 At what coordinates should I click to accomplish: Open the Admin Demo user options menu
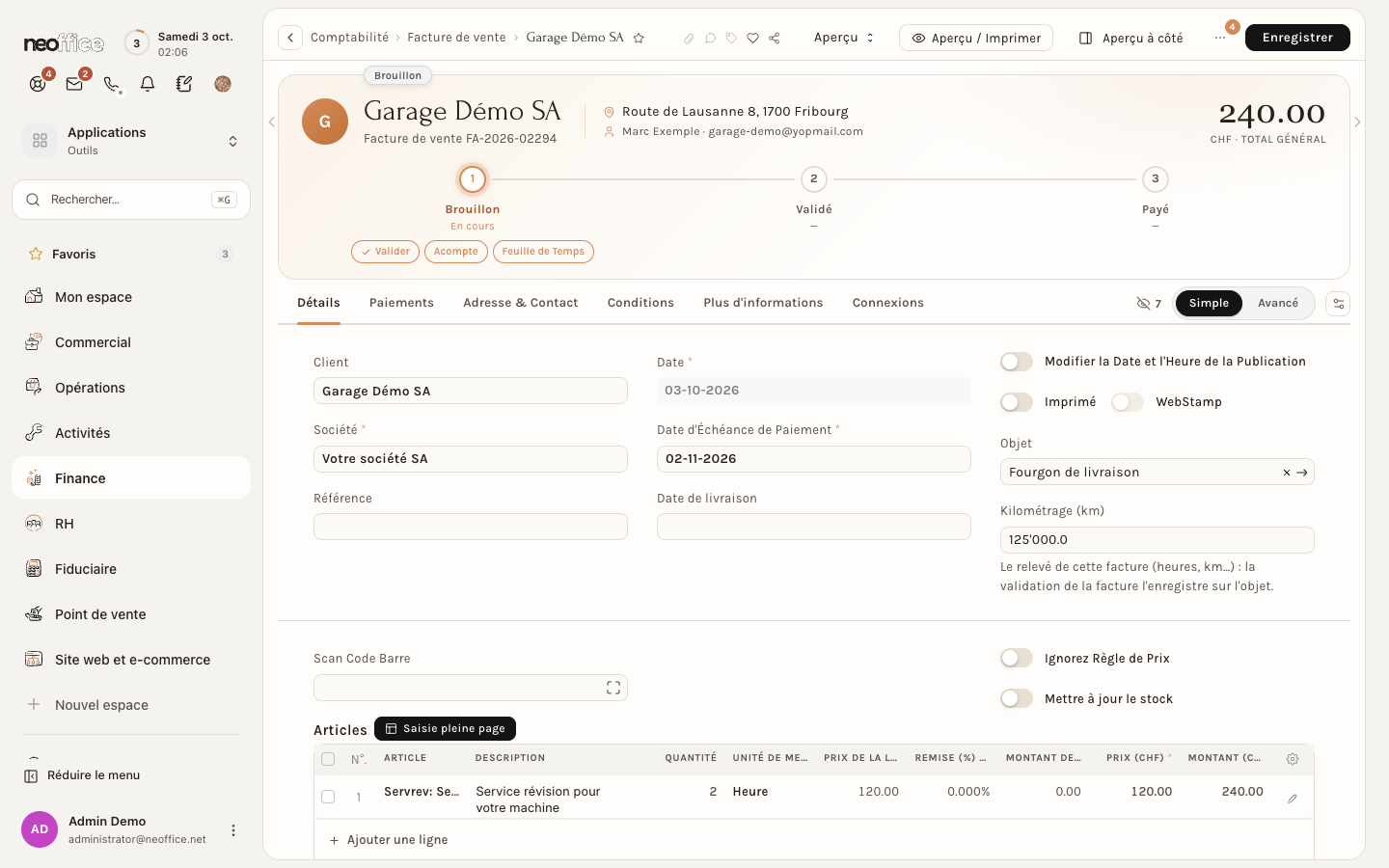point(232,830)
